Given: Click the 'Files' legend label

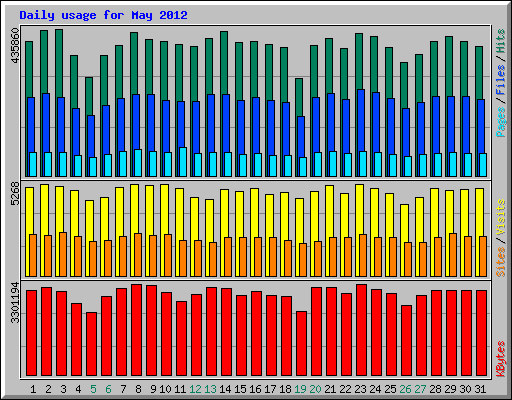Looking at the screenshot, I should pyautogui.click(x=501, y=80).
